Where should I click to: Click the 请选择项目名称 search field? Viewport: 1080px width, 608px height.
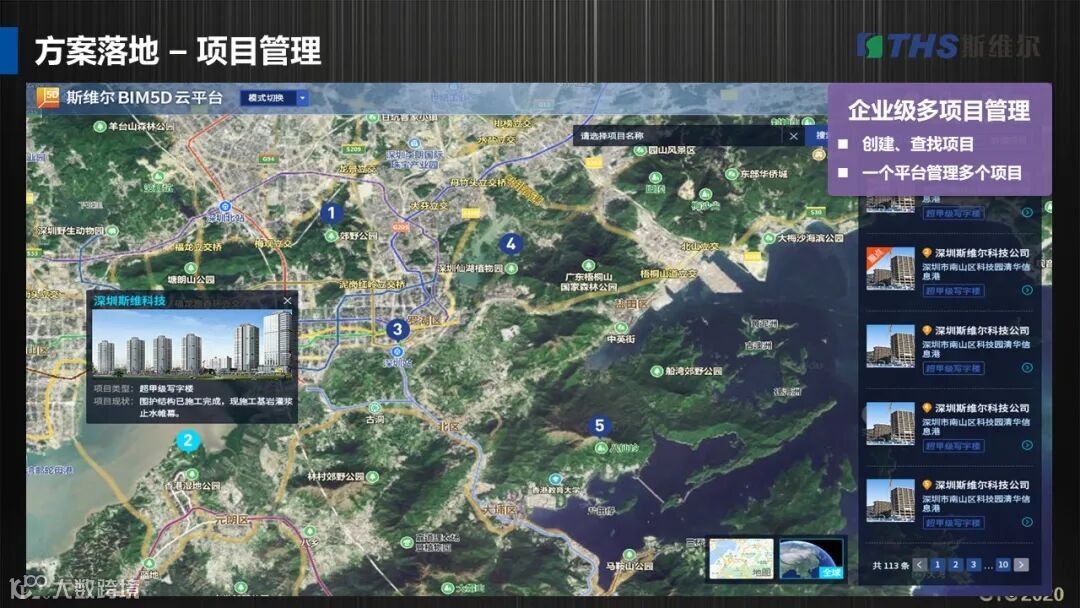tap(678, 136)
